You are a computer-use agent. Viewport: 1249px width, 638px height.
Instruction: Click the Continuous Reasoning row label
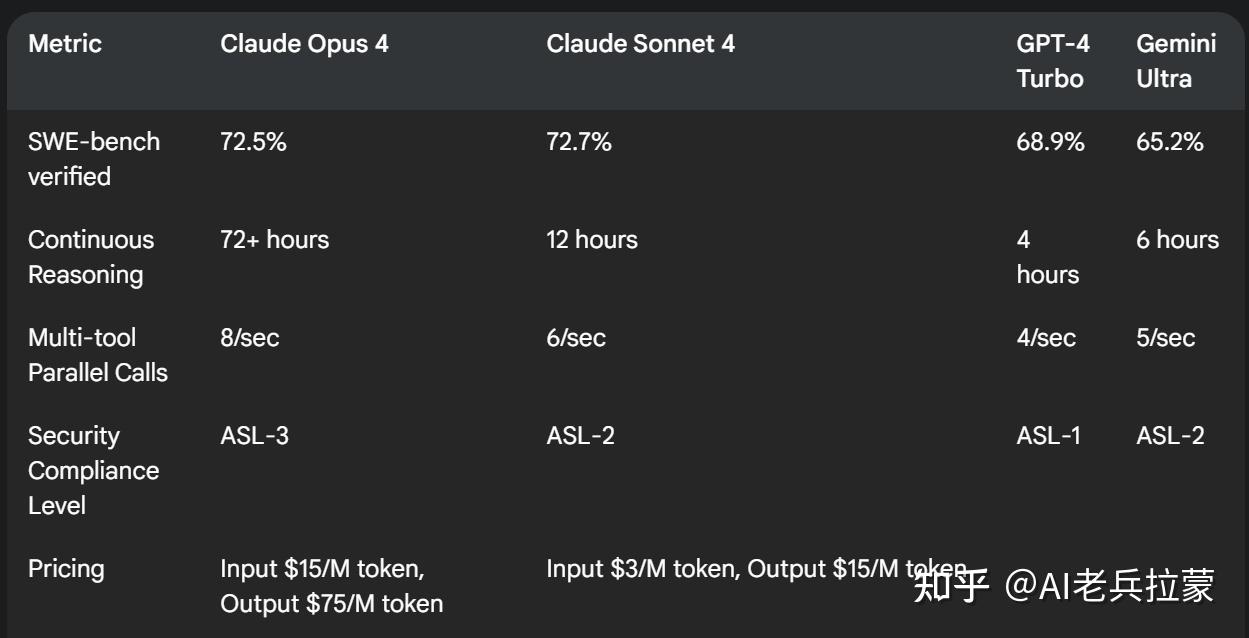pyautogui.click(x=91, y=257)
